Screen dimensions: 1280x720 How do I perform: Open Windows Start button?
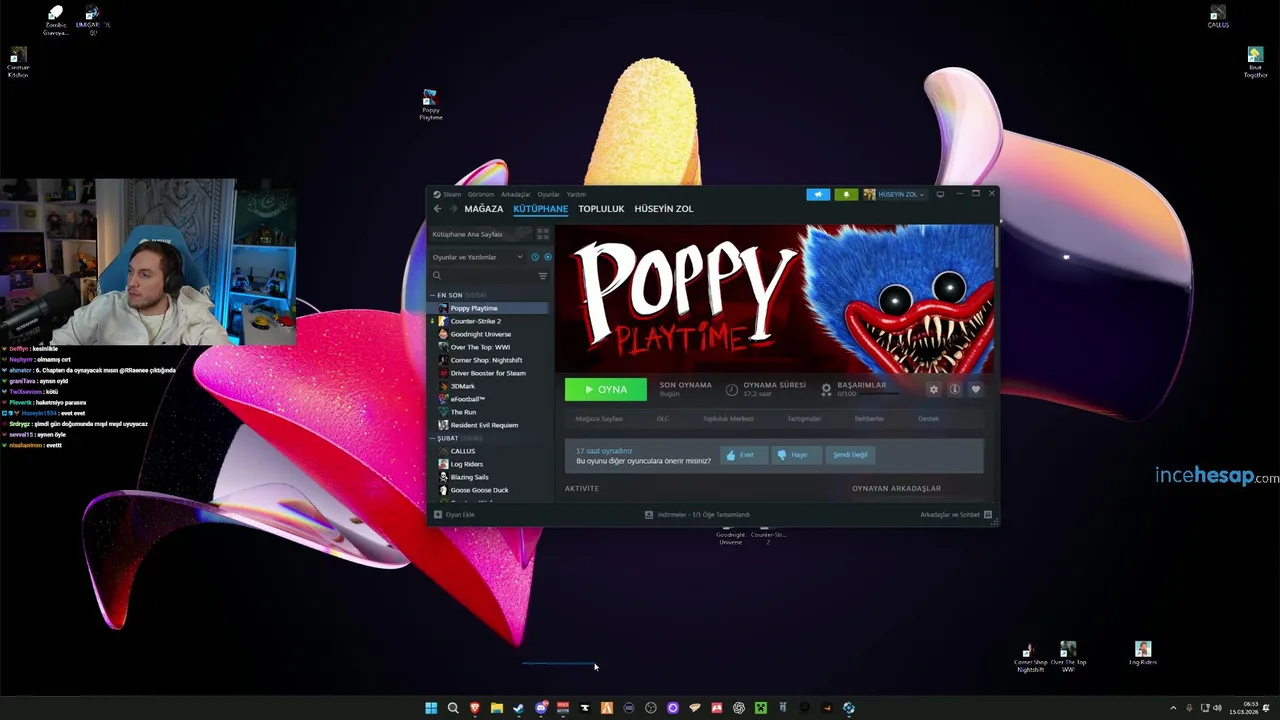[x=431, y=708]
